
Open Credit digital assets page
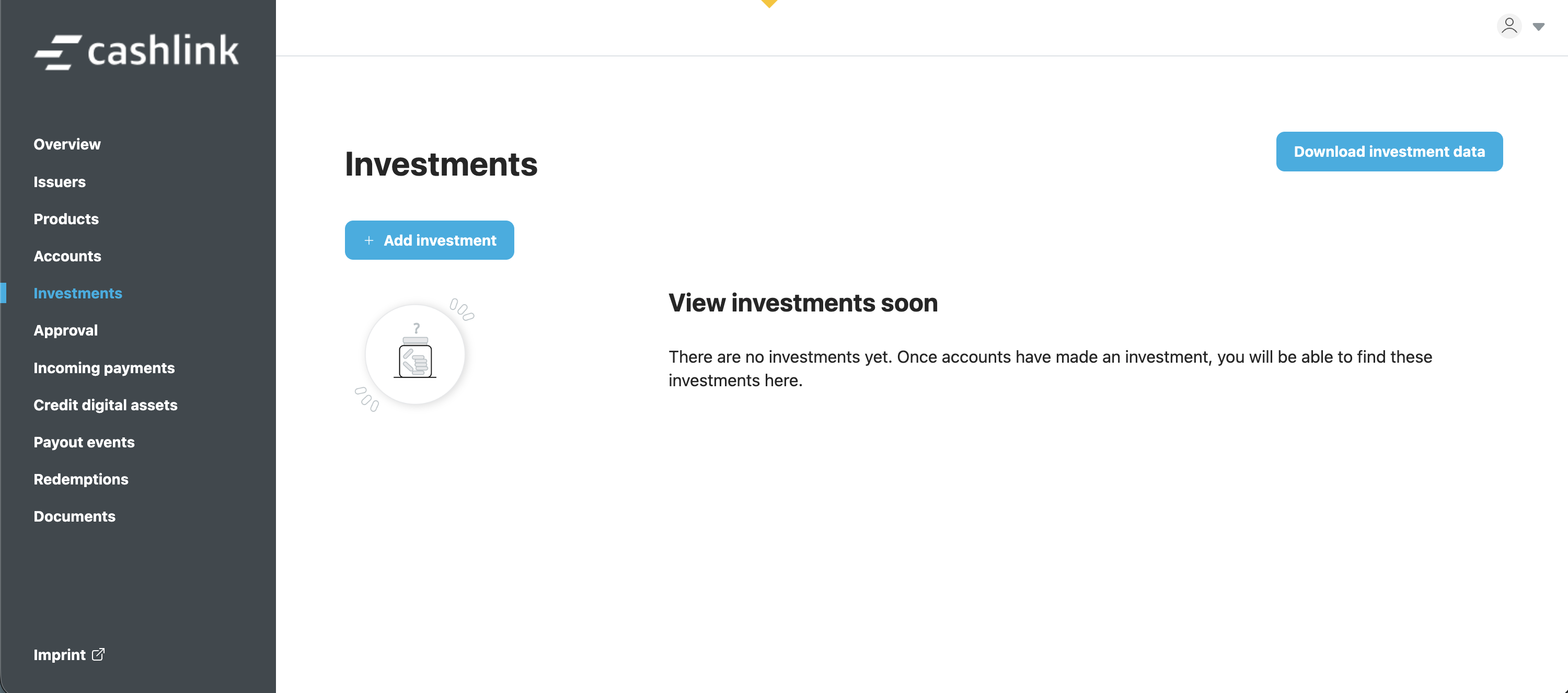click(105, 405)
